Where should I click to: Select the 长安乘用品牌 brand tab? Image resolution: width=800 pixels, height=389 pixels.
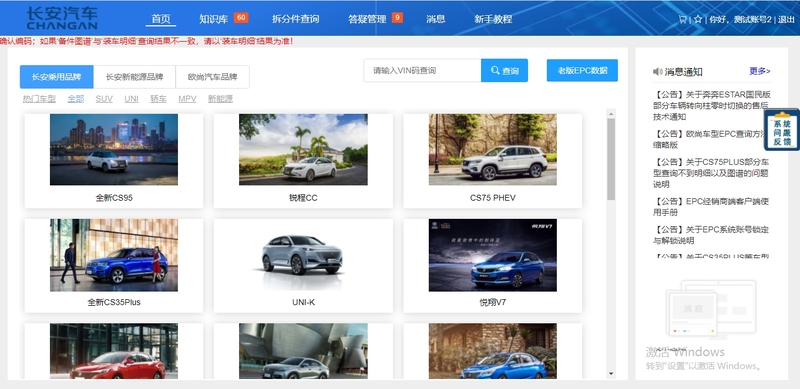tap(57, 77)
